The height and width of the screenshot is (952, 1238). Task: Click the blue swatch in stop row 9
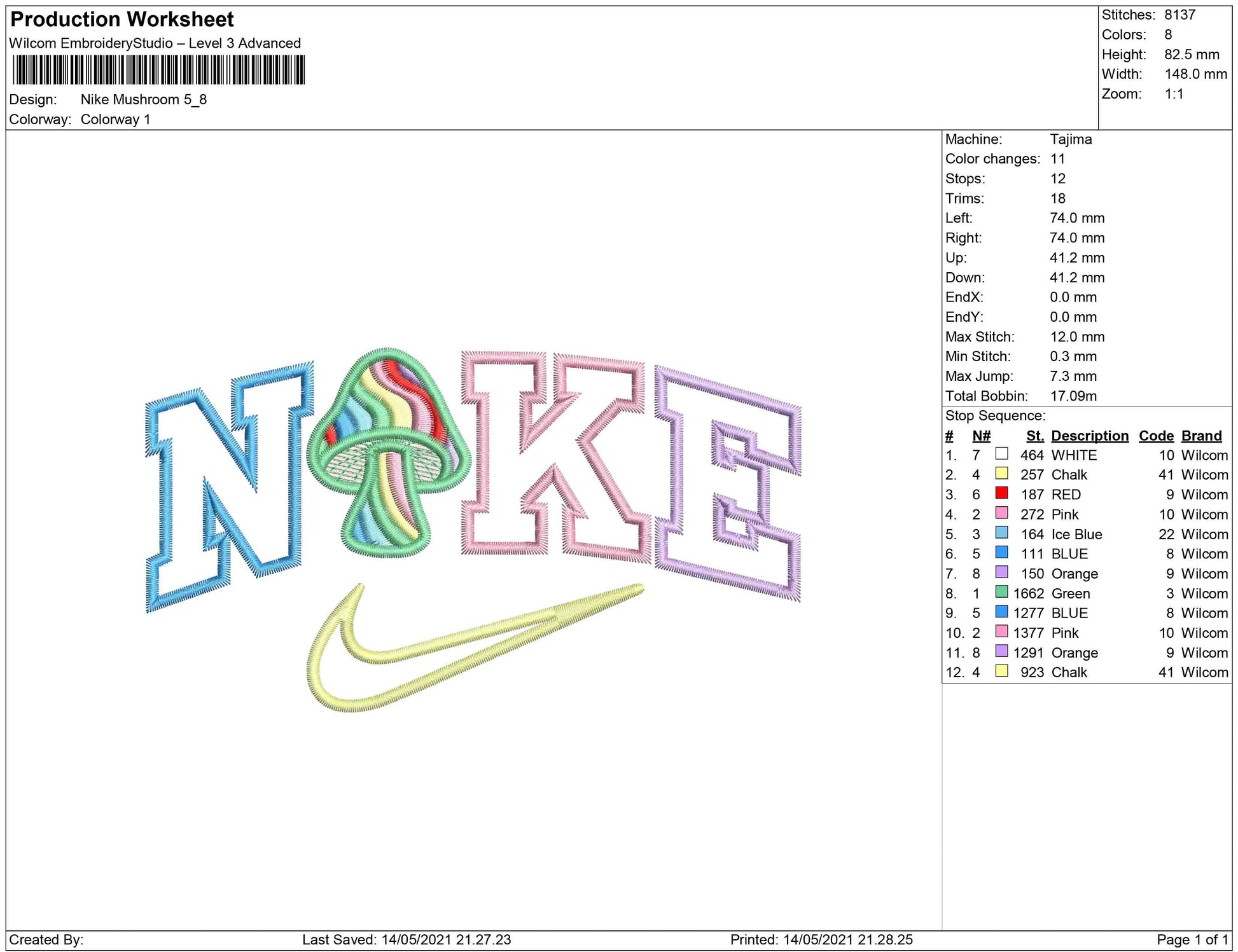1001,612
